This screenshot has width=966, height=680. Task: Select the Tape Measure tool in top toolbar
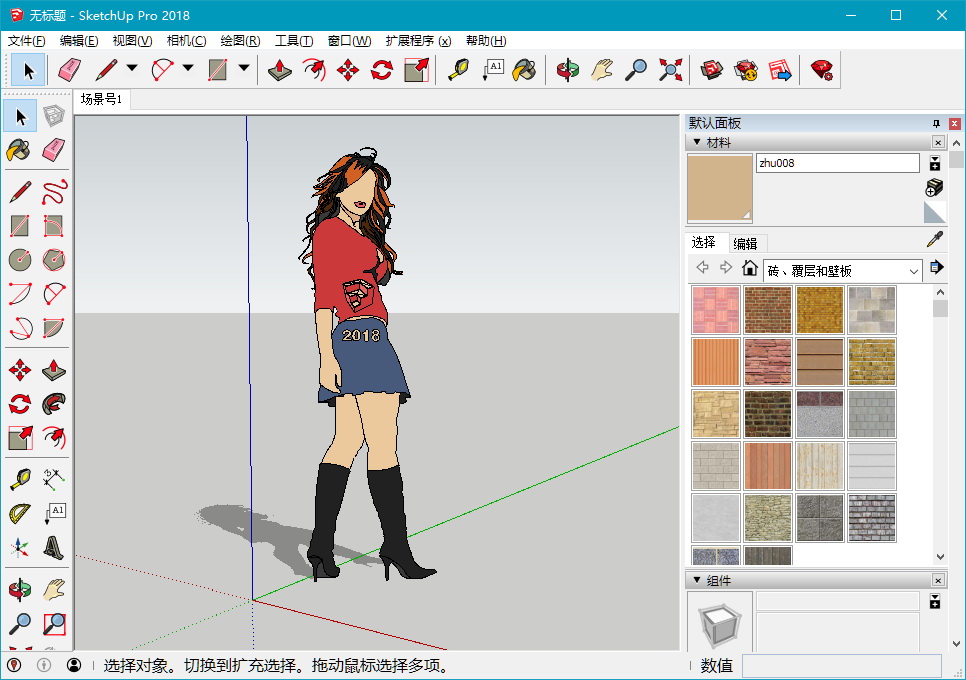pos(458,69)
